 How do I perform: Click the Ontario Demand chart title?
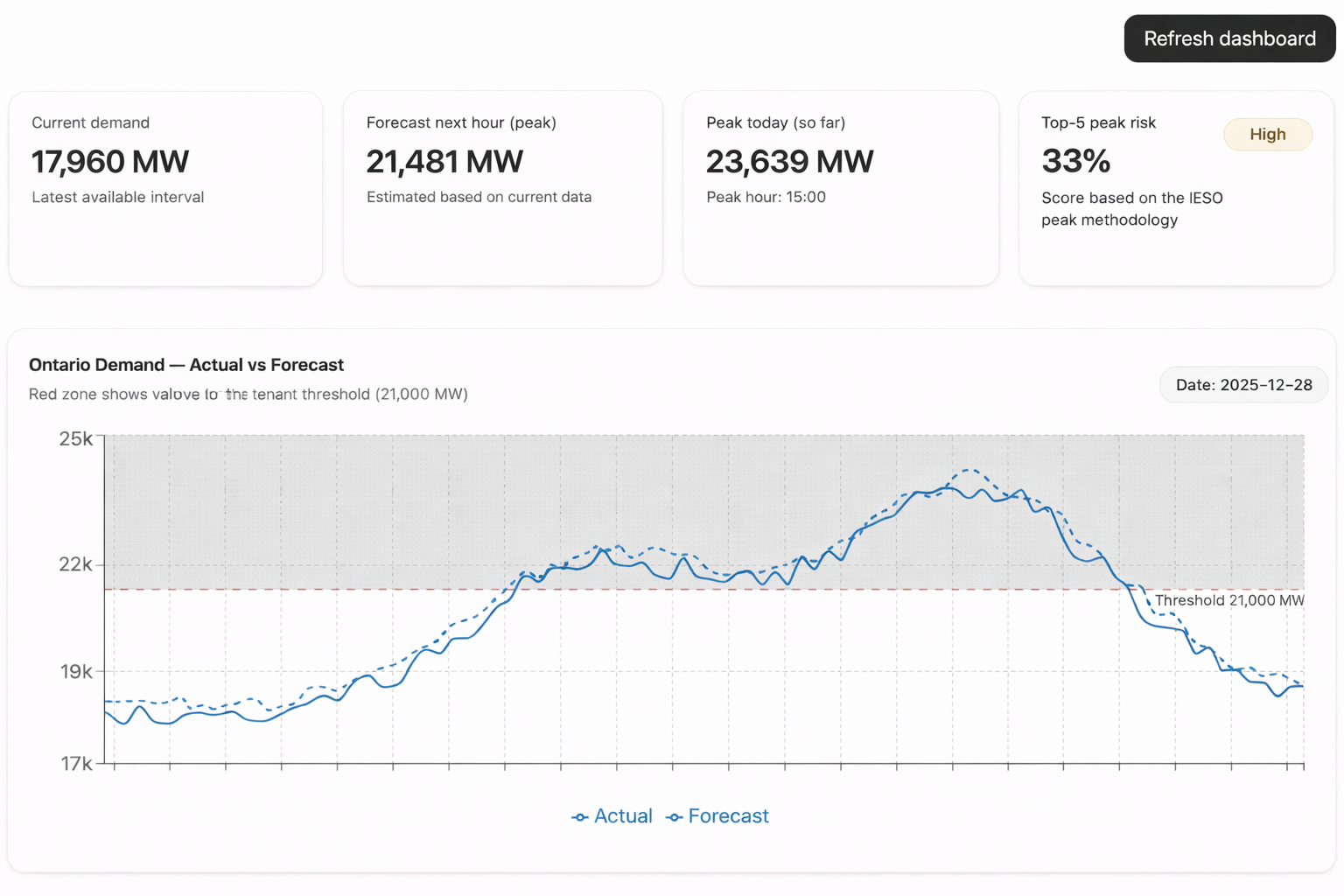click(186, 365)
